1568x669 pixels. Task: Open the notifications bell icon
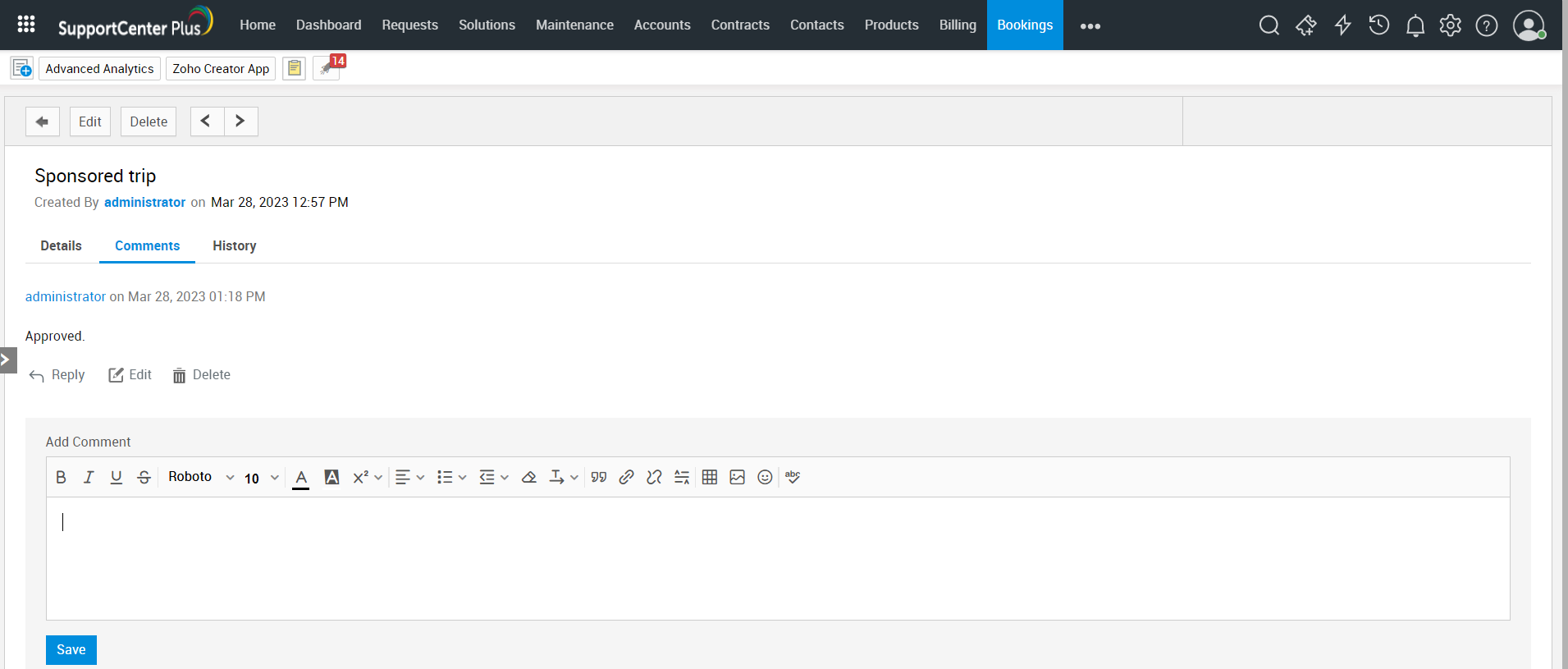[1415, 26]
